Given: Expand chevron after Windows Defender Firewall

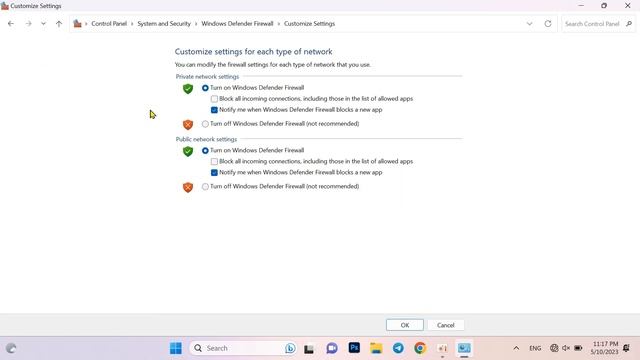Looking at the screenshot, I should 279,24.
